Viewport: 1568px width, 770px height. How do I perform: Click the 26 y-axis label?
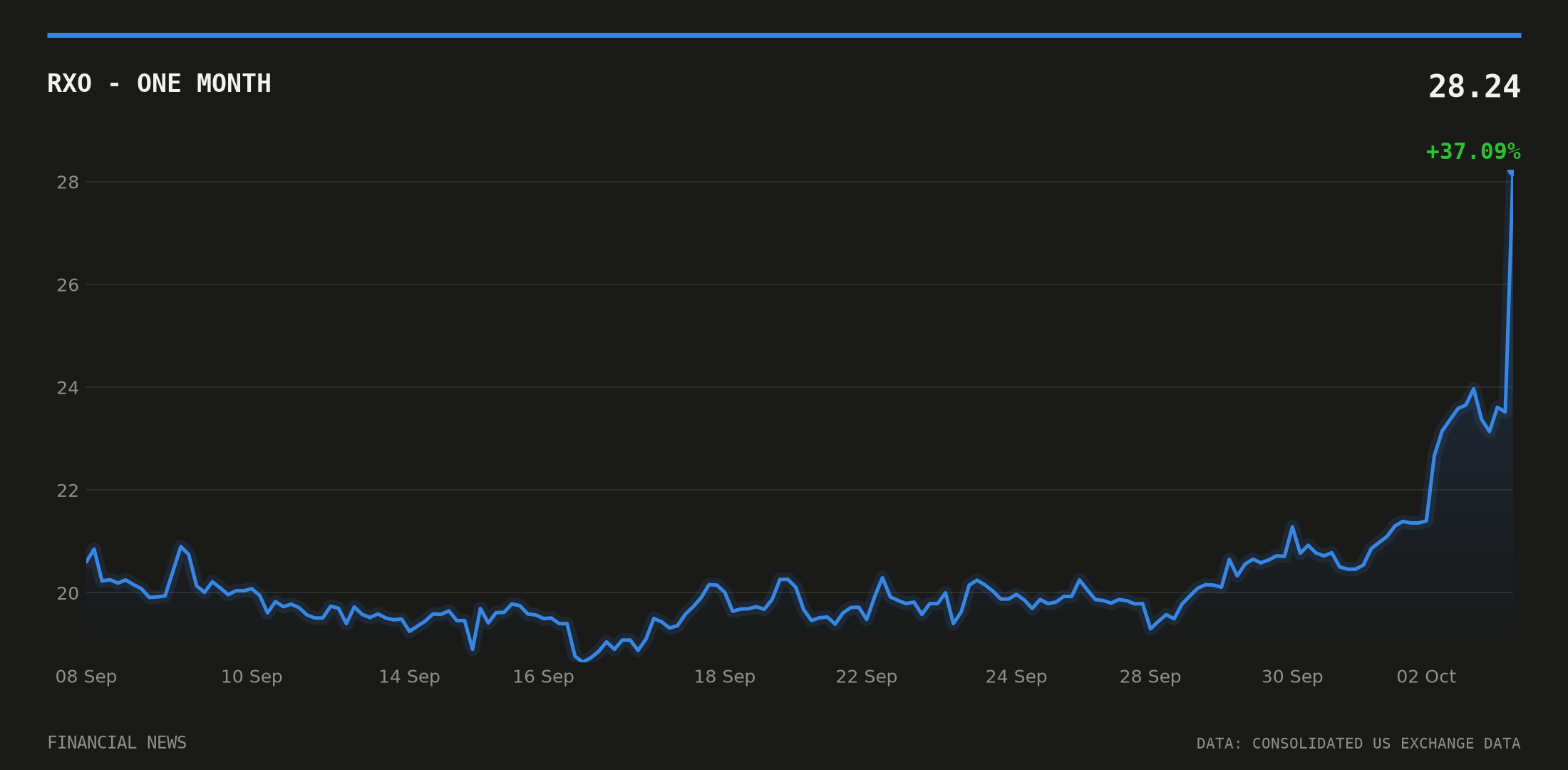point(68,285)
